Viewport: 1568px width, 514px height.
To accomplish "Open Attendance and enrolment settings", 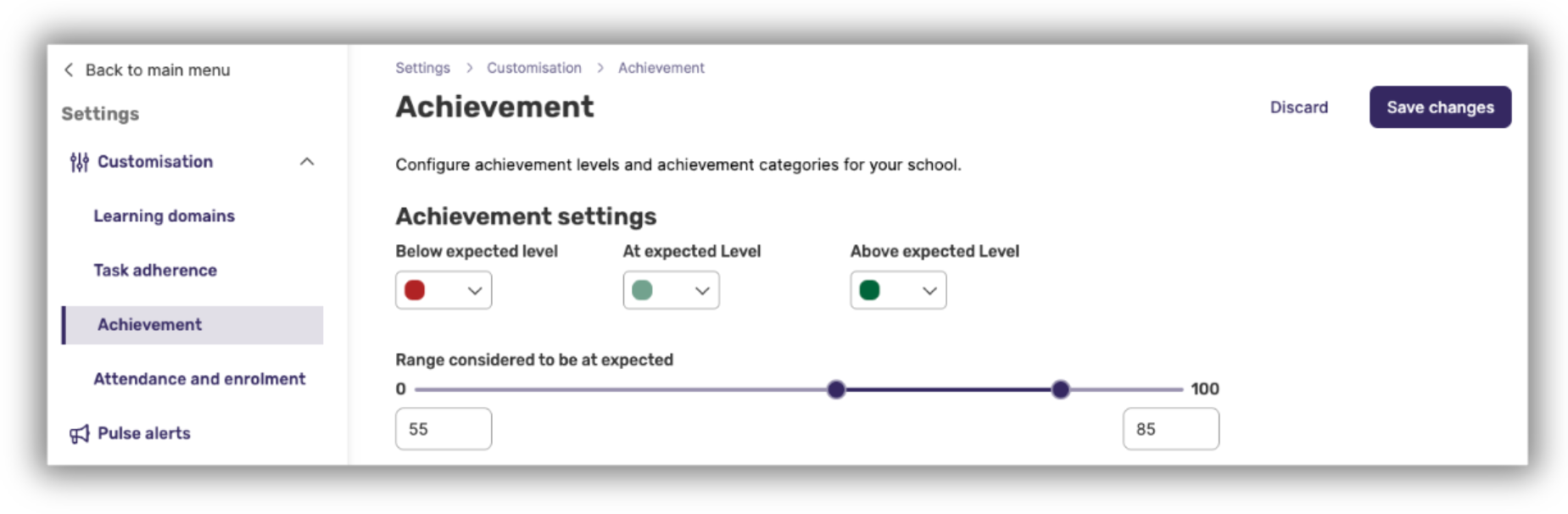I will [x=199, y=379].
